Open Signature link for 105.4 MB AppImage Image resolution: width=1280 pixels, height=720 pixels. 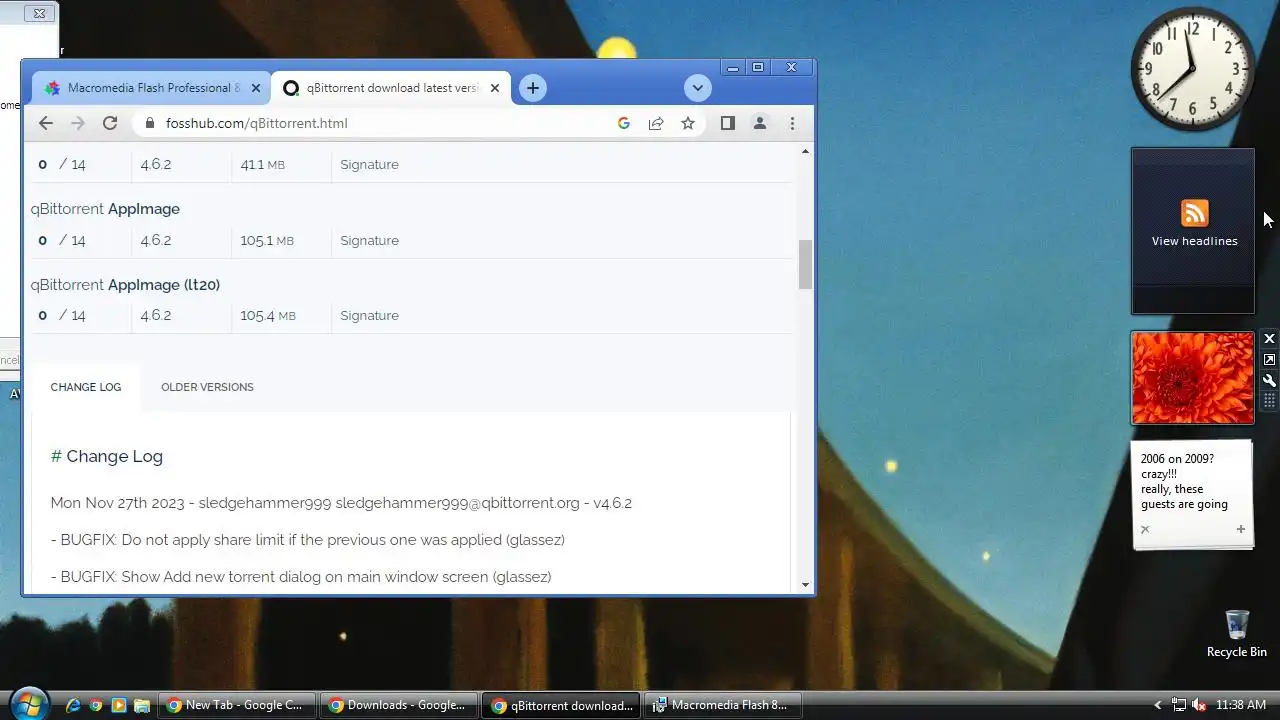(x=369, y=315)
